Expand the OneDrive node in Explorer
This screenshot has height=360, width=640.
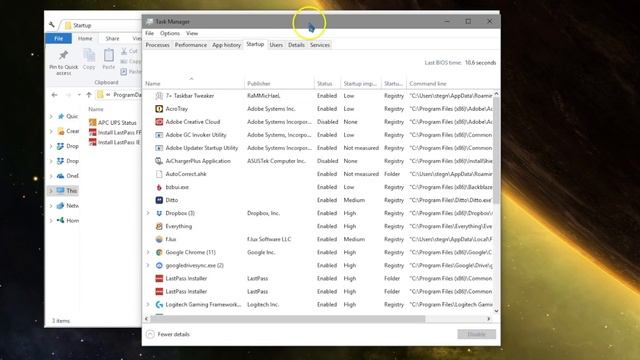(51, 176)
